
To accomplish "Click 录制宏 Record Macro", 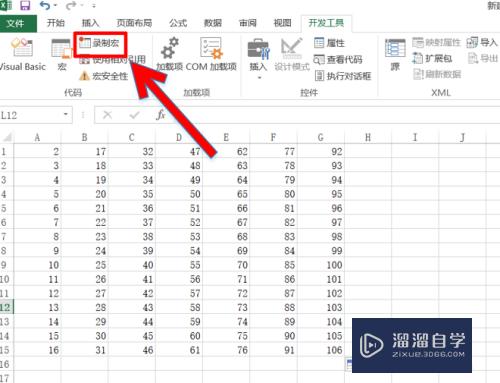I will (x=99, y=43).
